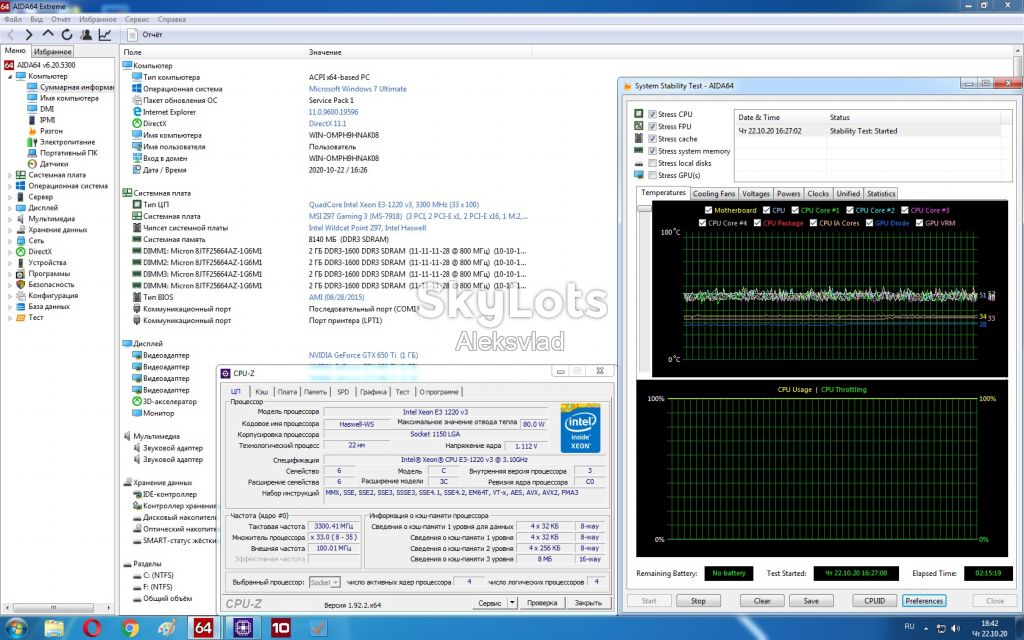This screenshot has width=1024, height=640.
Task: Click the Save button in stability test
Action: 811,601
